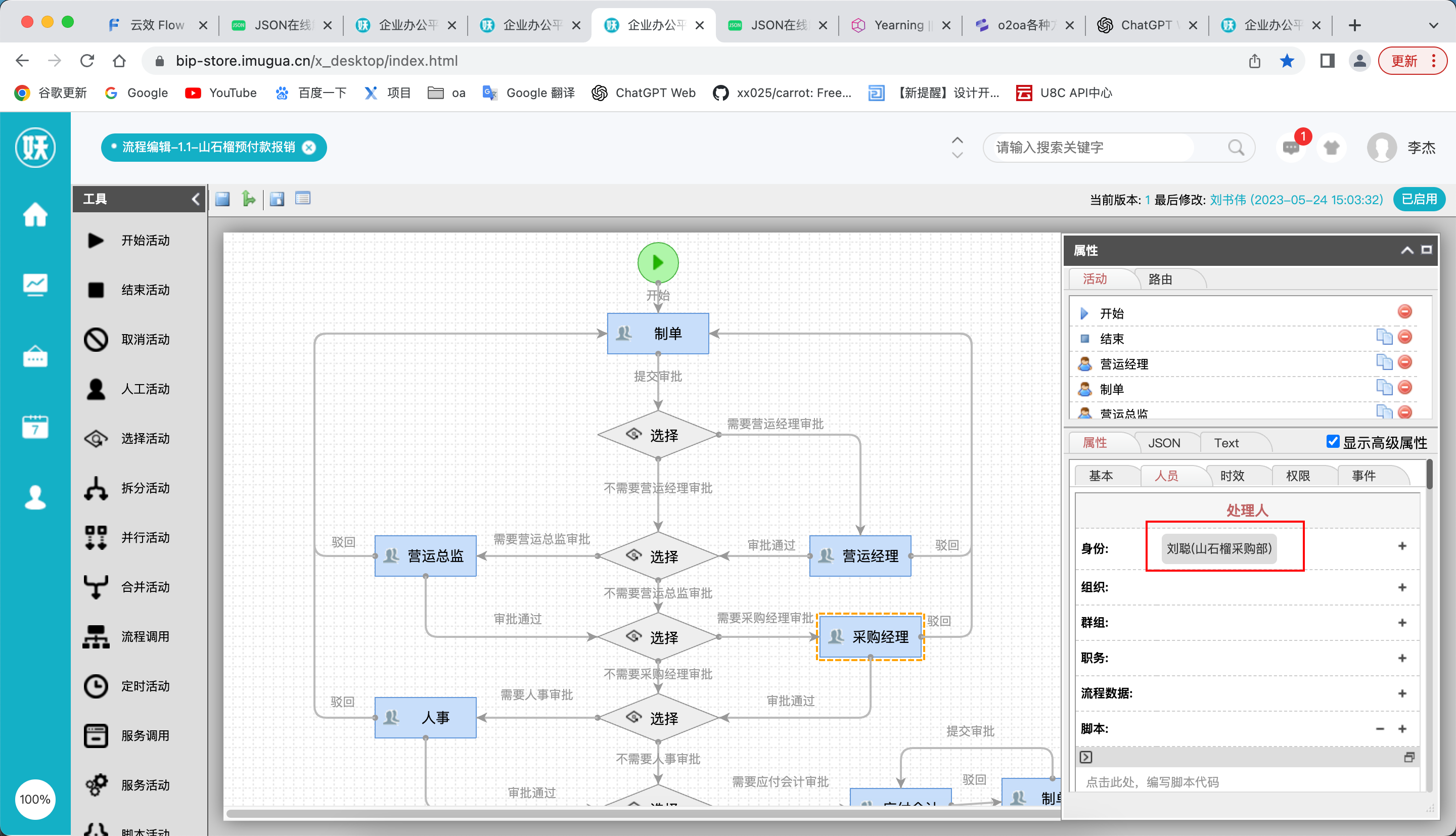Image resolution: width=1456 pixels, height=836 pixels.
Task: Toggle 显示高级属性 checkbox
Action: pyautogui.click(x=1333, y=442)
